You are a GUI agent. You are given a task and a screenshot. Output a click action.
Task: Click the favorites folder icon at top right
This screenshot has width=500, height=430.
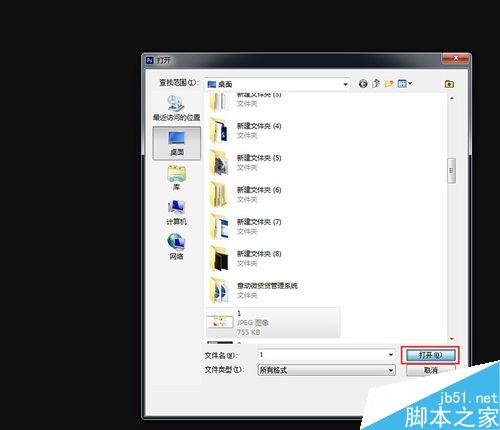tap(449, 84)
